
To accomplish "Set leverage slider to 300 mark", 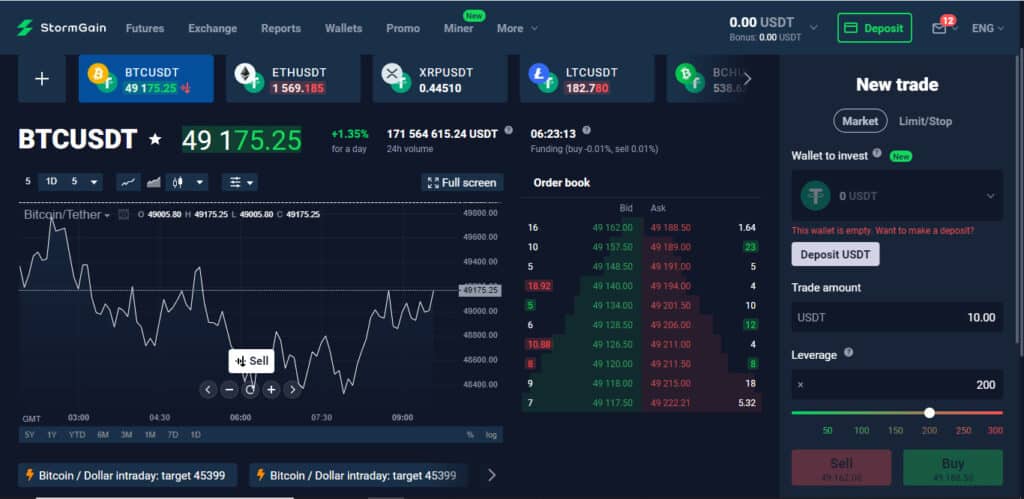I will (x=995, y=430).
